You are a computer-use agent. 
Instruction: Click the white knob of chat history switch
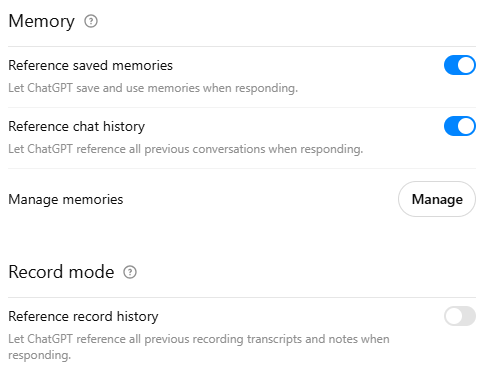[466, 126]
